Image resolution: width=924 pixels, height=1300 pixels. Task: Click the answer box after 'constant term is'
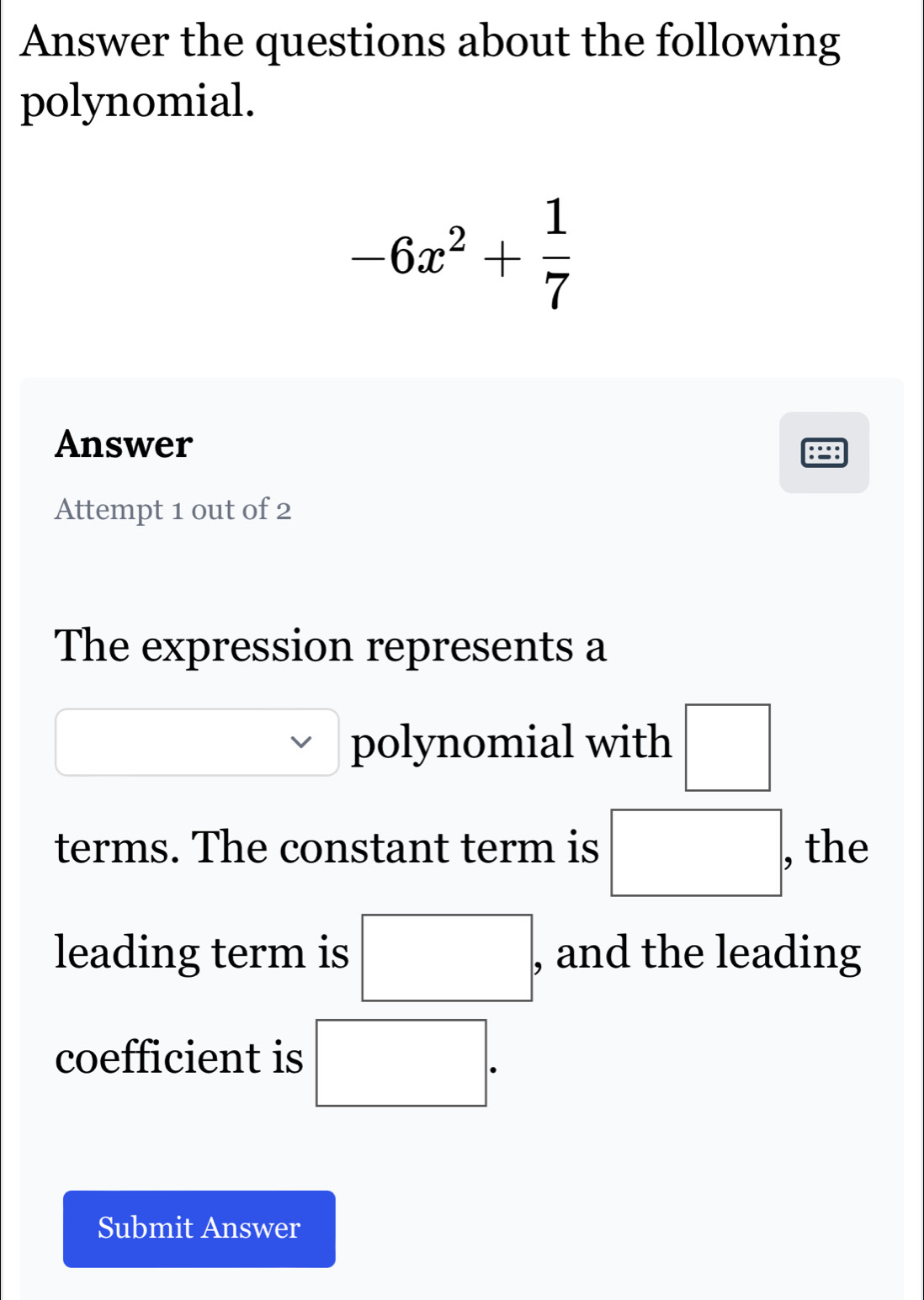point(695,852)
